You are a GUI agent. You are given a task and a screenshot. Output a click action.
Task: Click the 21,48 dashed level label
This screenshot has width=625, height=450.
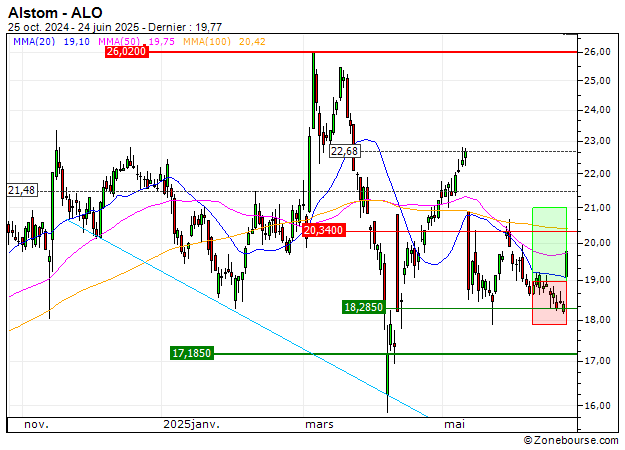(x=22, y=191)
